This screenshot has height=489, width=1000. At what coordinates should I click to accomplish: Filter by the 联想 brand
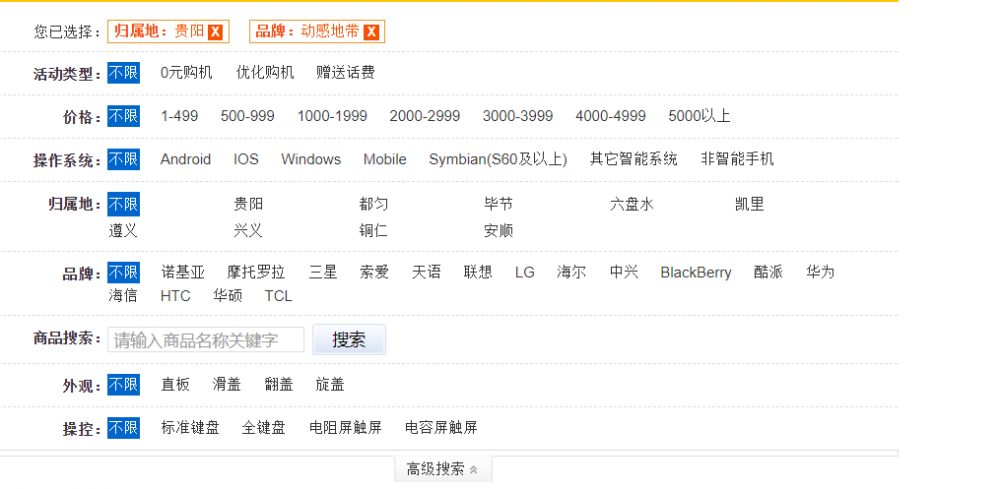tap(478, 273)
